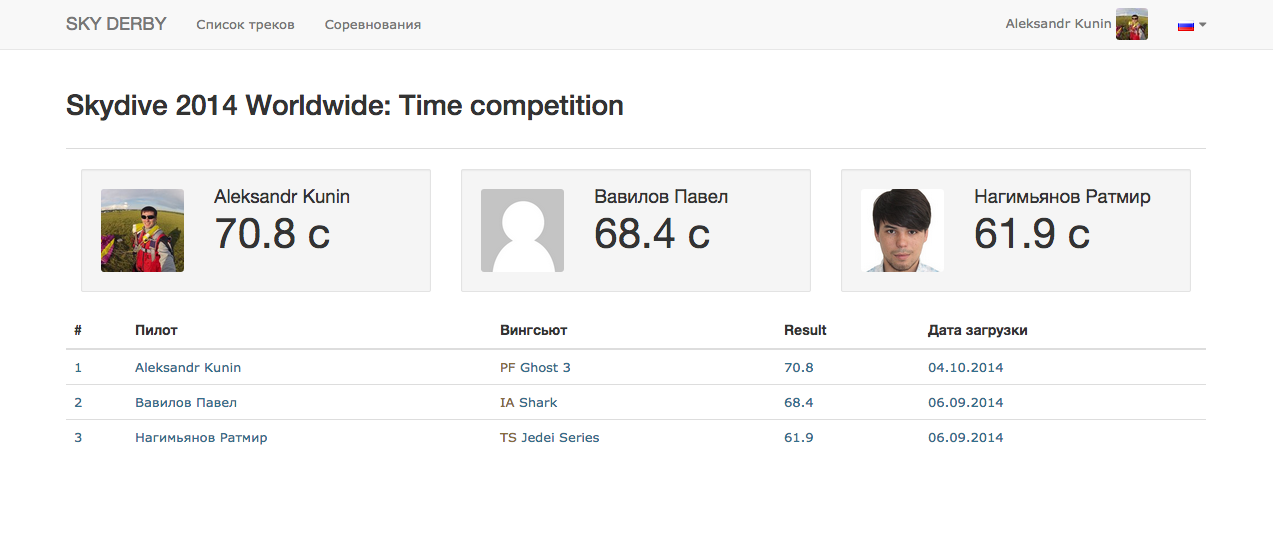1273x540 pixels.
Task: Select the TS Jedei Series wingsuit link
Action: tap(550, 437)
